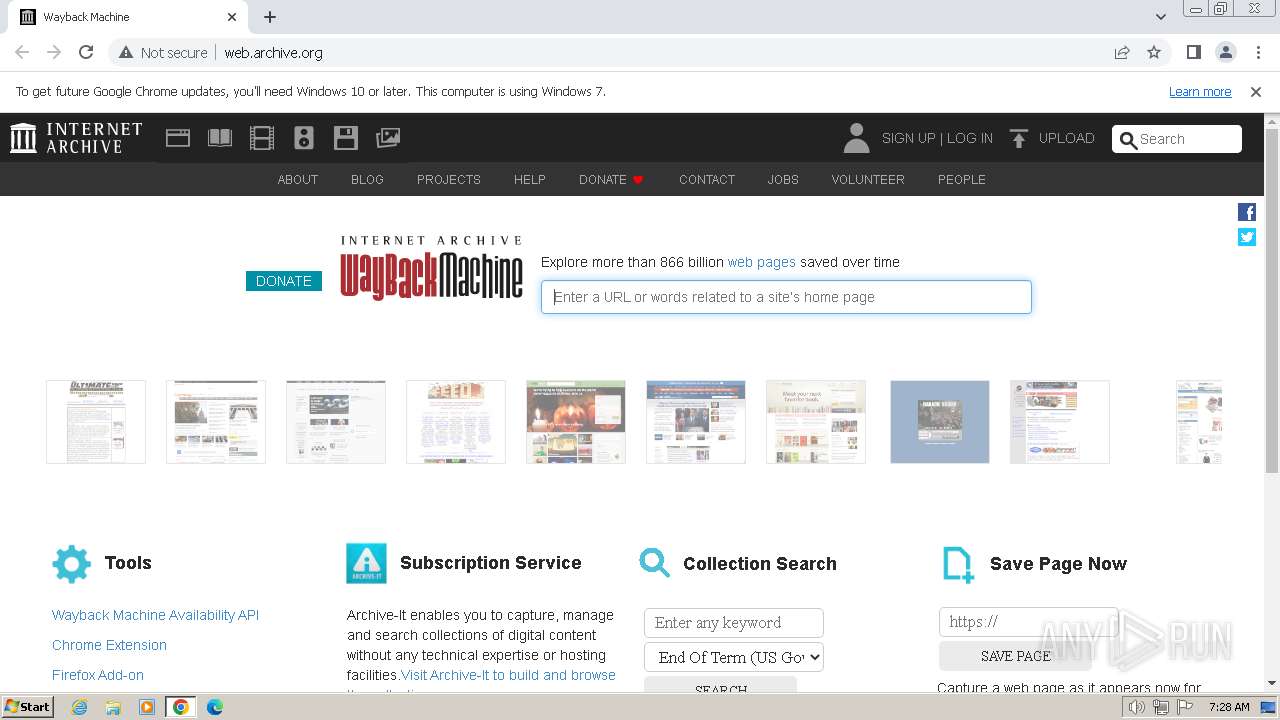The height and width of the screenshot is (720, 1280).
Task: Open new tab with plus button
Action: click(270, 17)
